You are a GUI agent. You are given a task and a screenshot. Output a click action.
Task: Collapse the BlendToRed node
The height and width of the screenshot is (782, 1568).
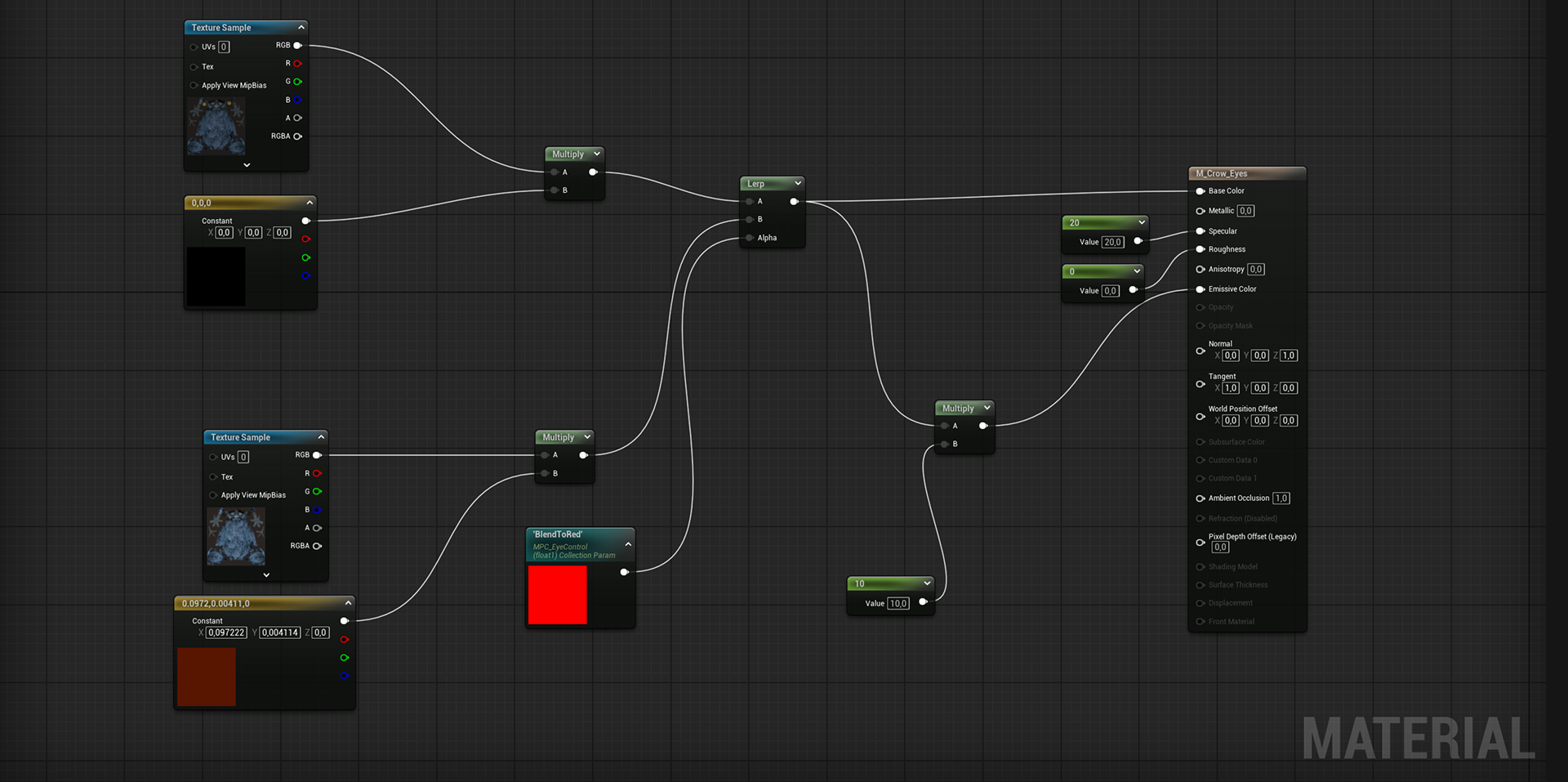(x=628, y=544)
